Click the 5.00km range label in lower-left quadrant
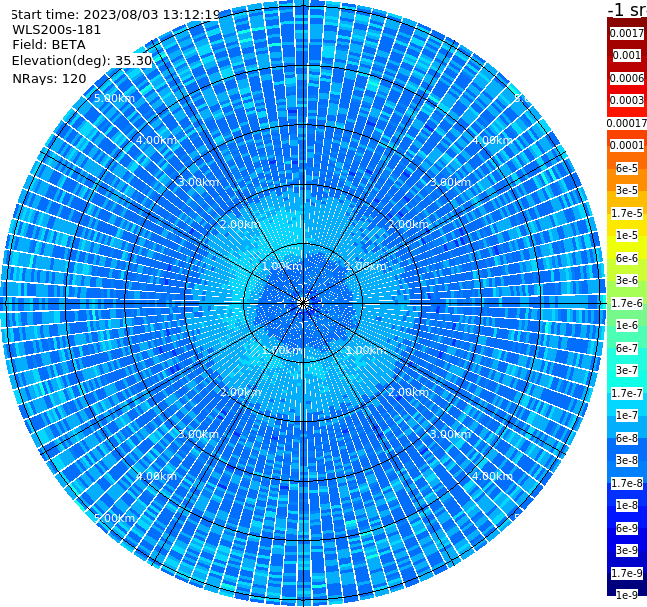This screenshot has height=607, width=647. coord(114,518)
